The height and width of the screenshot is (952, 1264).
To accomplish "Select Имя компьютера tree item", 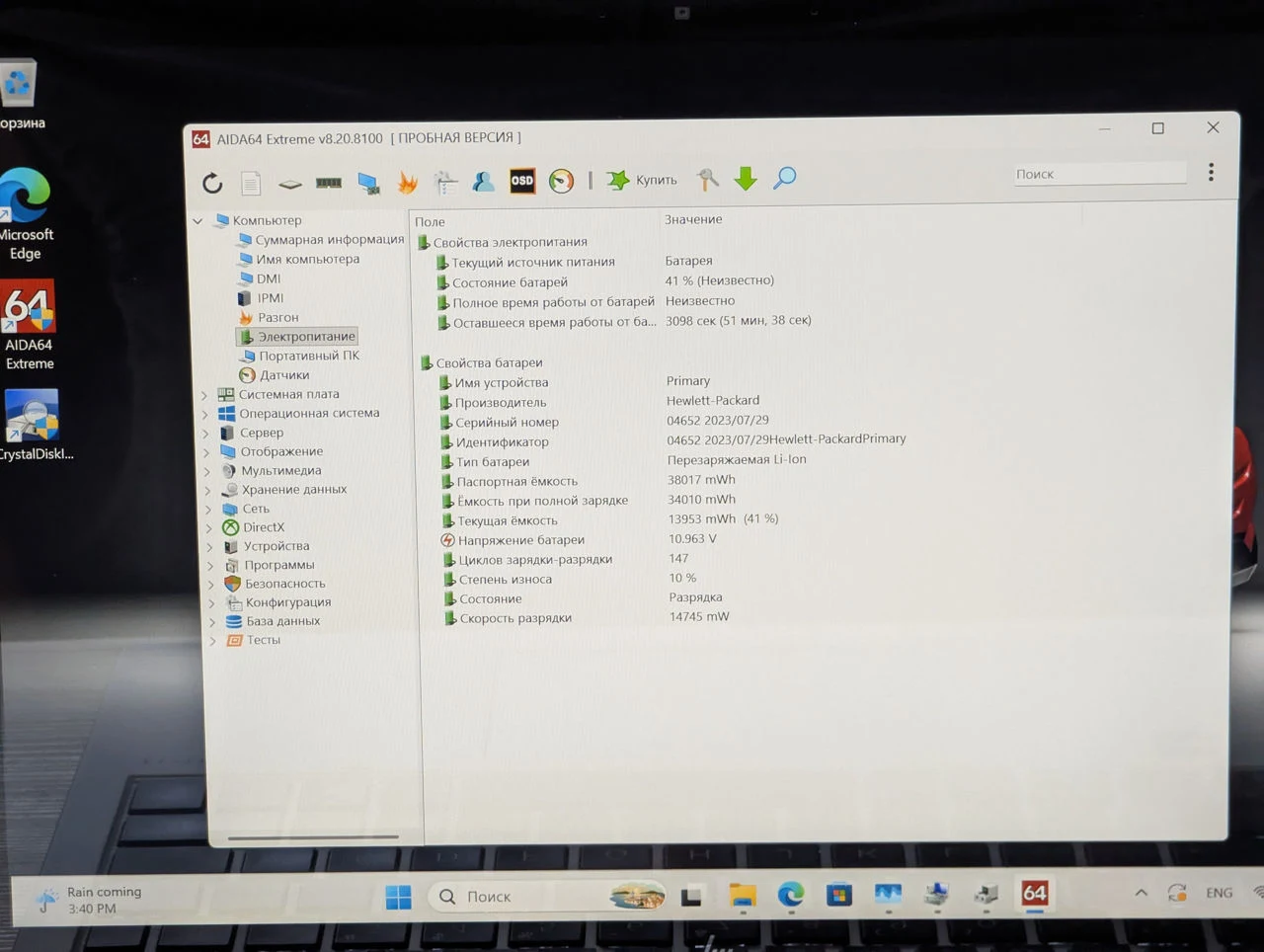I will (x=299, y=260).
